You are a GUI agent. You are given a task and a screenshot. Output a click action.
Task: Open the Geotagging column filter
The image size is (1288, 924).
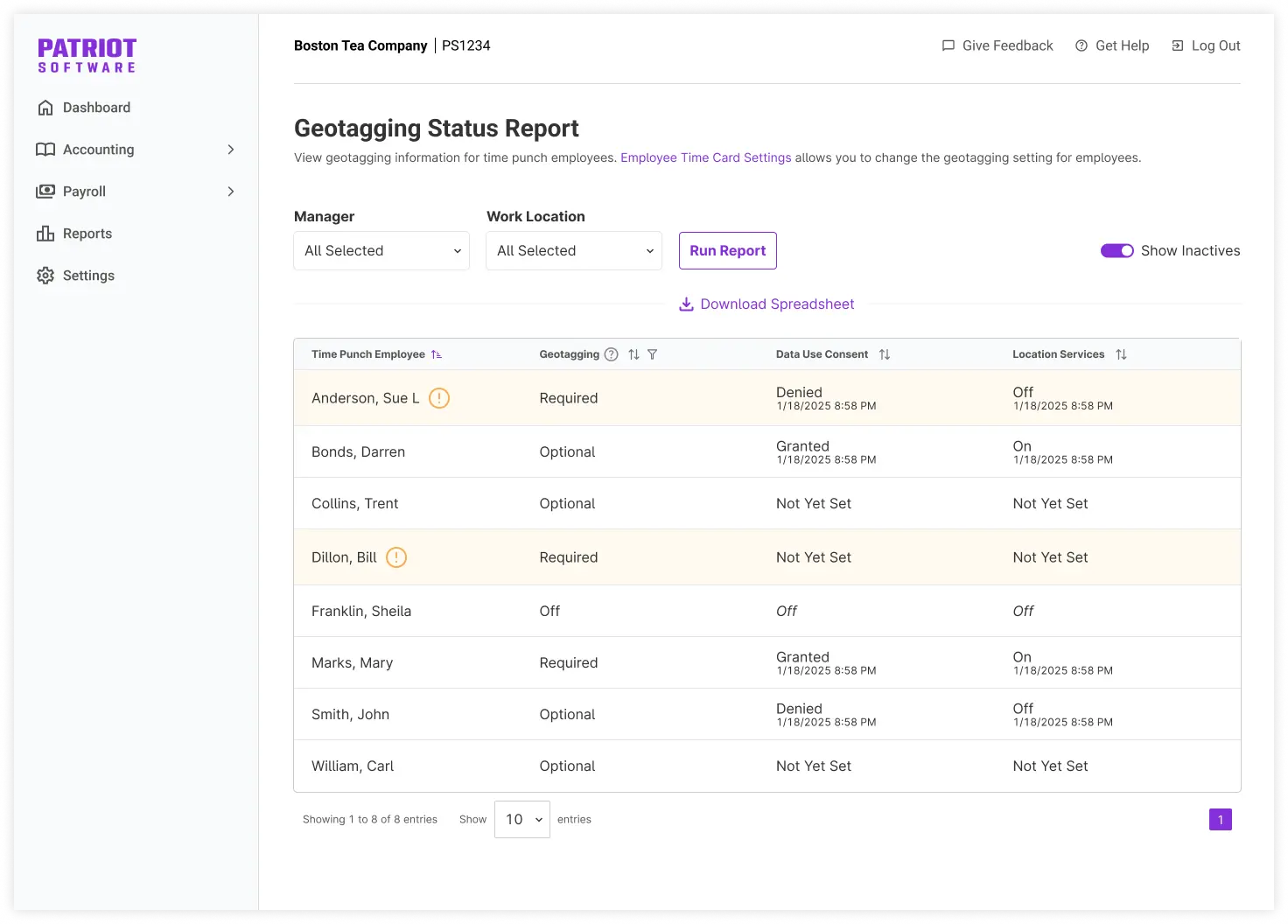[x=653, y=354]
